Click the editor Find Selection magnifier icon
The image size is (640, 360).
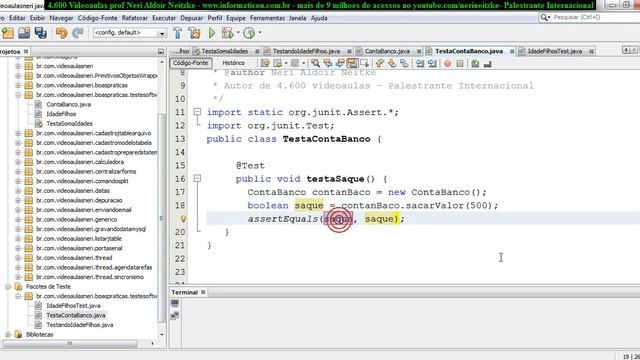(315, 63)
